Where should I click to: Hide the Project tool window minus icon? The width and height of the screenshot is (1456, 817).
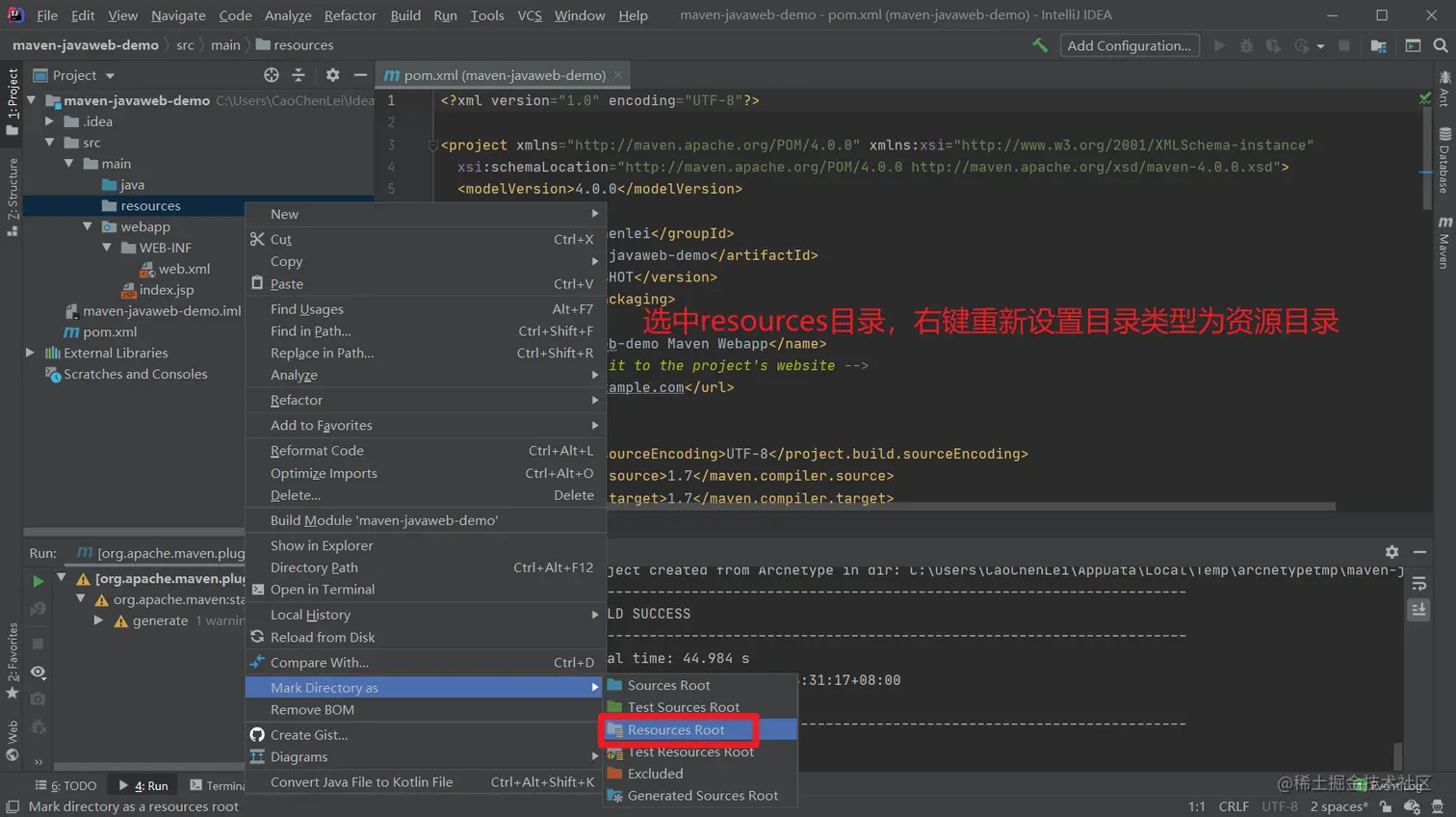coord(360,75)
